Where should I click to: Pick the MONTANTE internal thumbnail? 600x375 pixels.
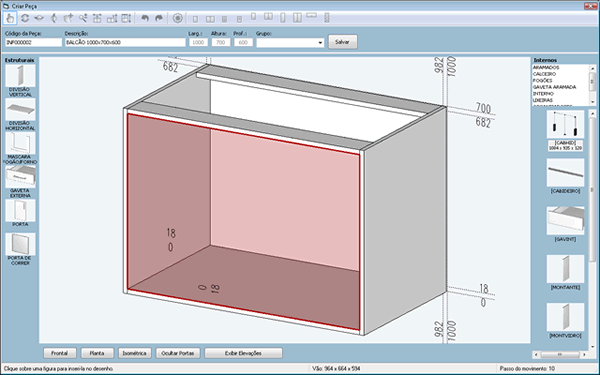click(565, 272)
